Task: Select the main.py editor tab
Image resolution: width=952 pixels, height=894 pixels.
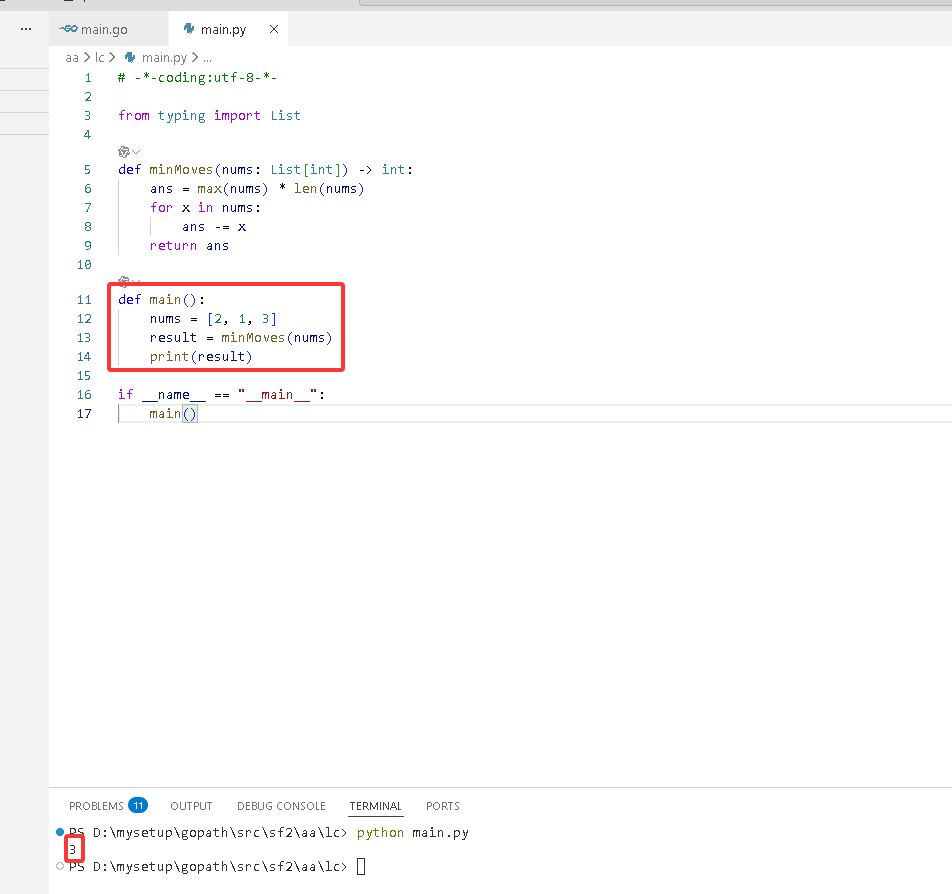Action: tap(228, 29)
